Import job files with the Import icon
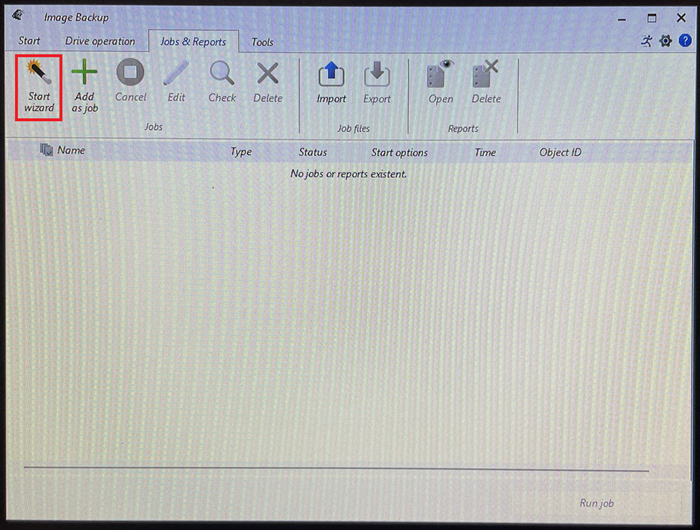This screenshot has width=700, height=530. 331,75
